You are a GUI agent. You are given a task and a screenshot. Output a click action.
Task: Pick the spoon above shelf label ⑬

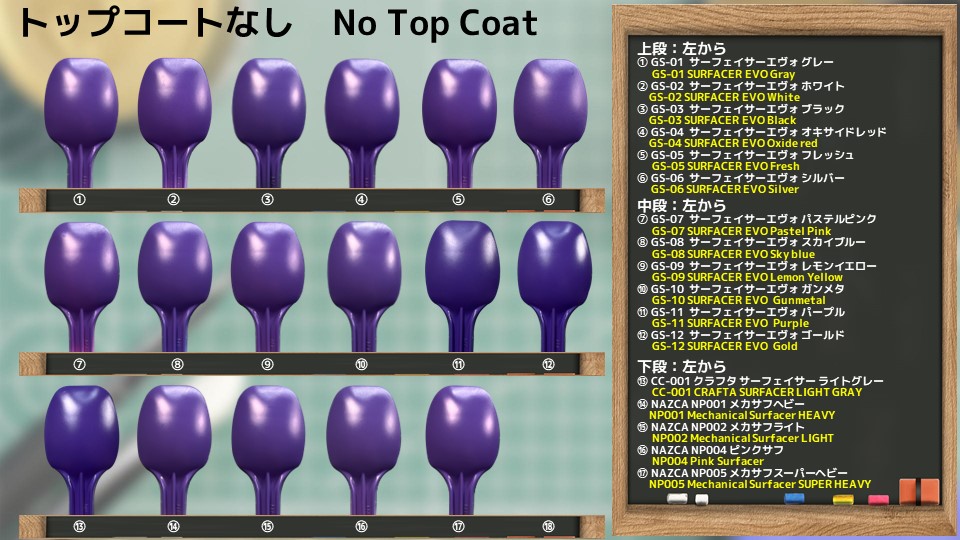tap(81, 450)
